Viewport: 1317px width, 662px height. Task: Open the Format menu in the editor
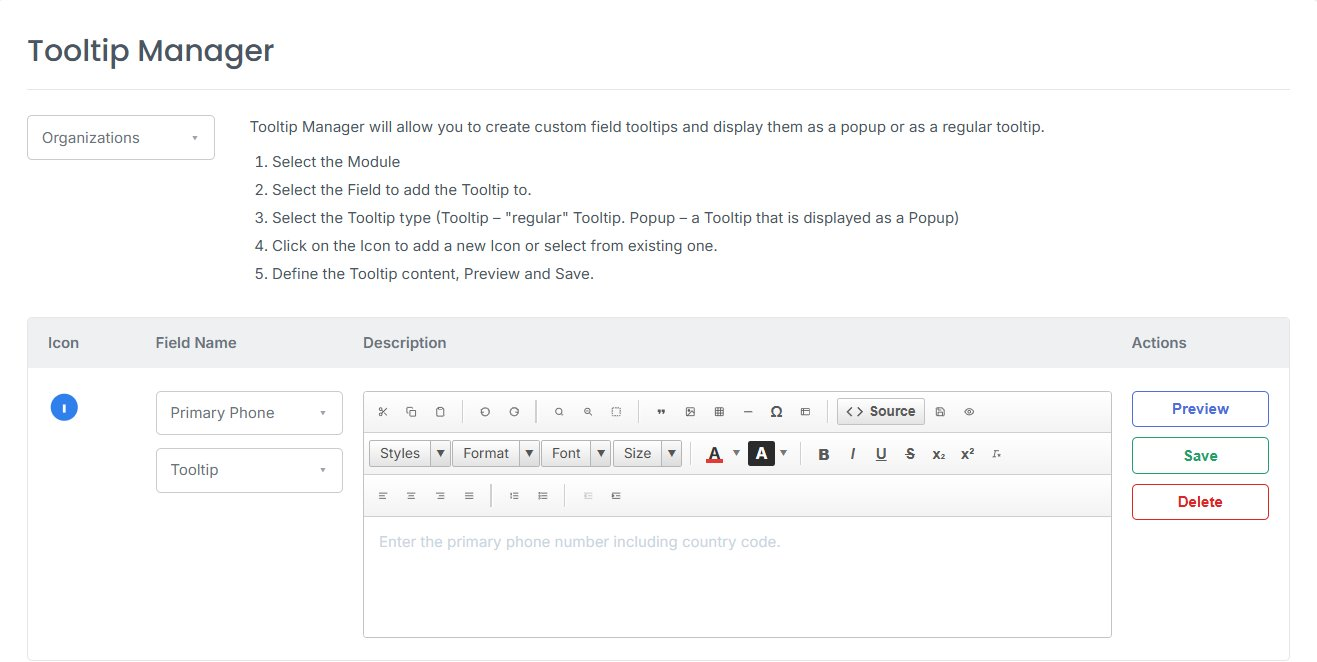(496, 454)
